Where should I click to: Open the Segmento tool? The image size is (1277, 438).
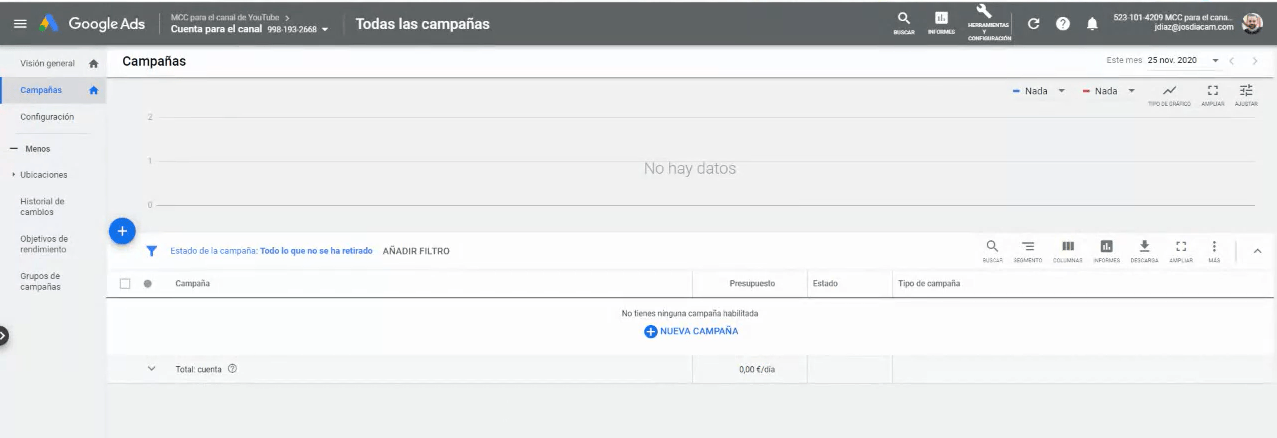(x=1028, y=250)
